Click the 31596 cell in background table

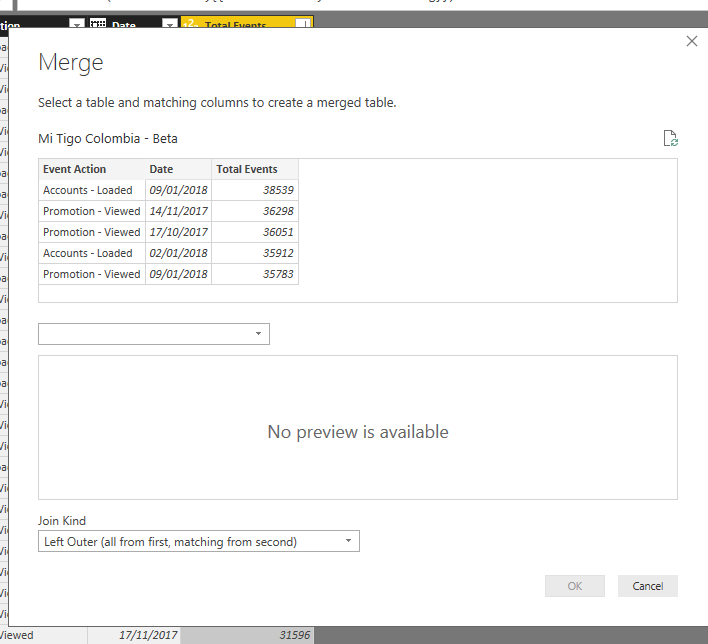pos(247,635)
